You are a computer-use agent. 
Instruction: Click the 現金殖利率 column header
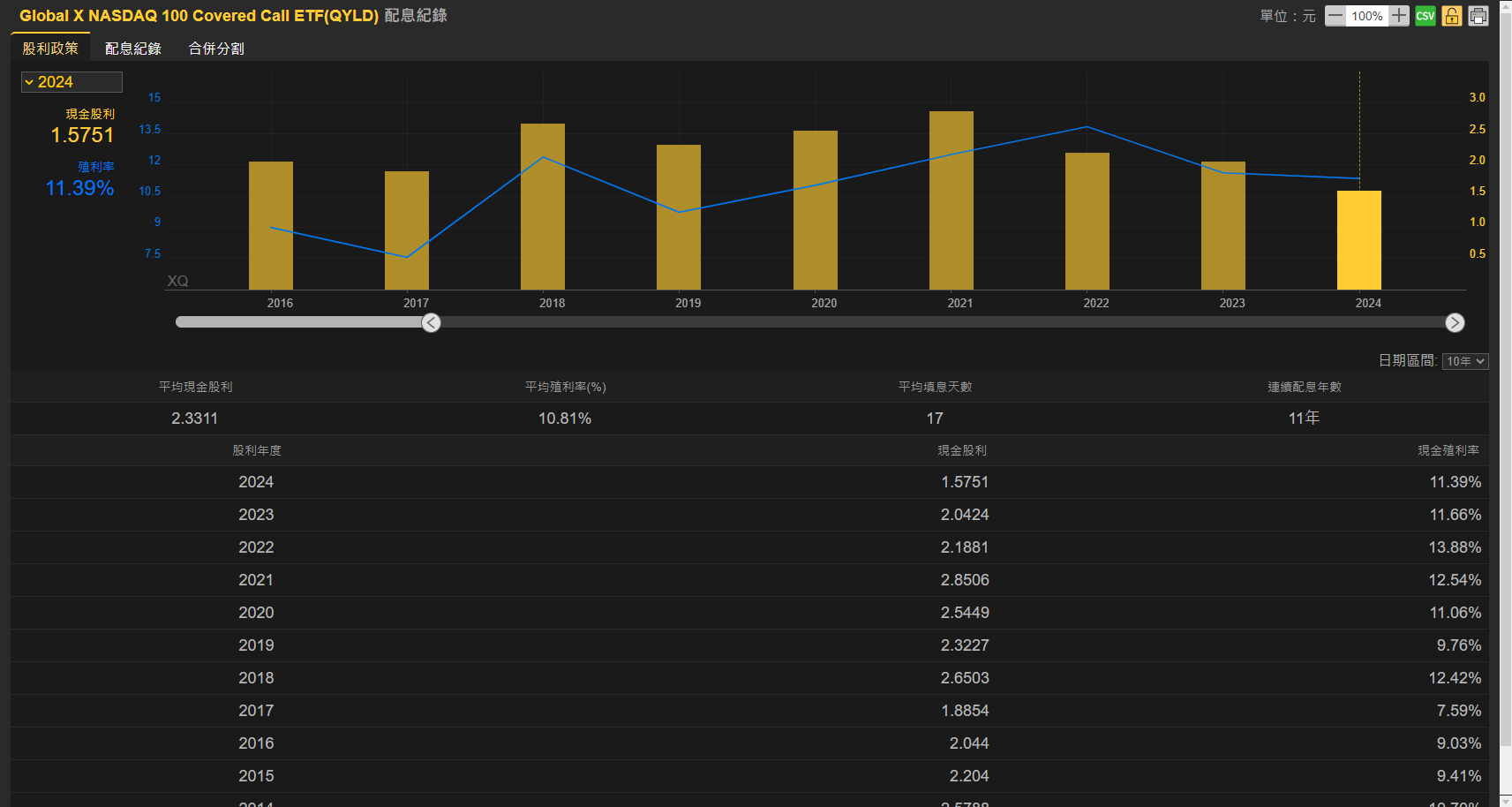point(1448,450)
